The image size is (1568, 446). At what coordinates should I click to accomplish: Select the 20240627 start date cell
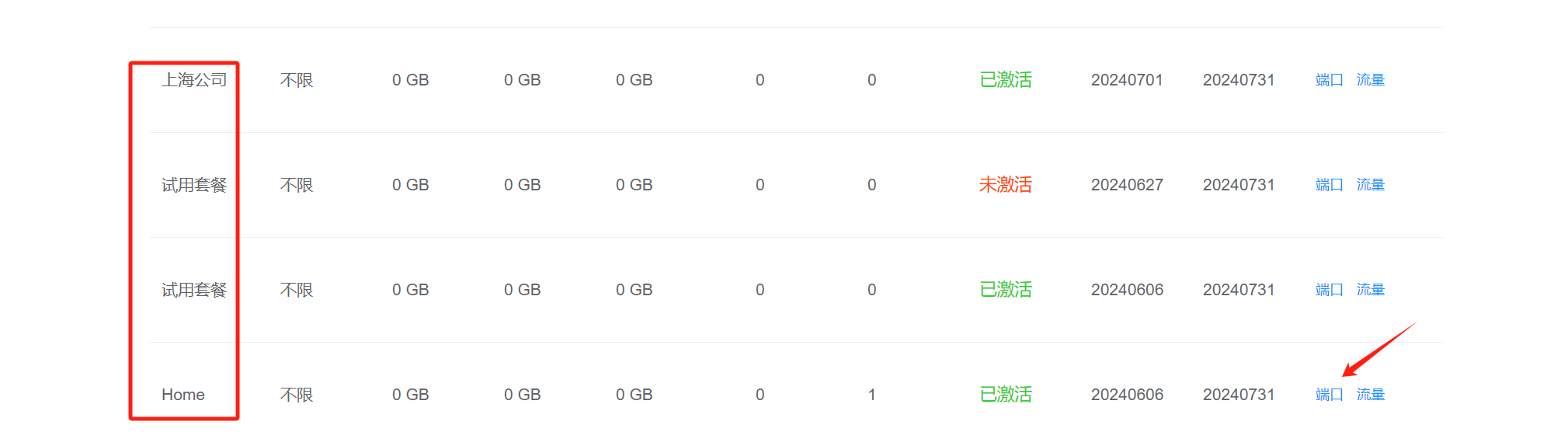pos(1127,185)
